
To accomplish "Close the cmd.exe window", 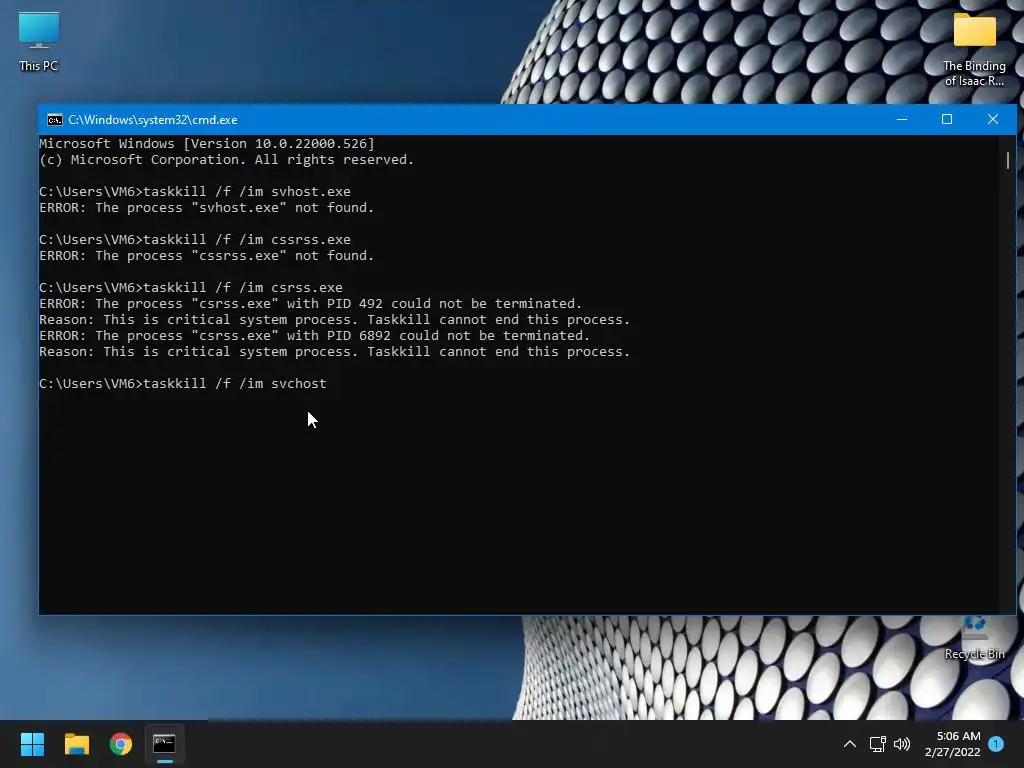I will tap(993, 119).
